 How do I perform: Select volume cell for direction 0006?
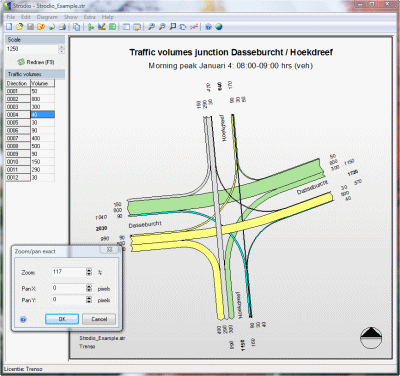pyautogui.click(x=42, y=130)
